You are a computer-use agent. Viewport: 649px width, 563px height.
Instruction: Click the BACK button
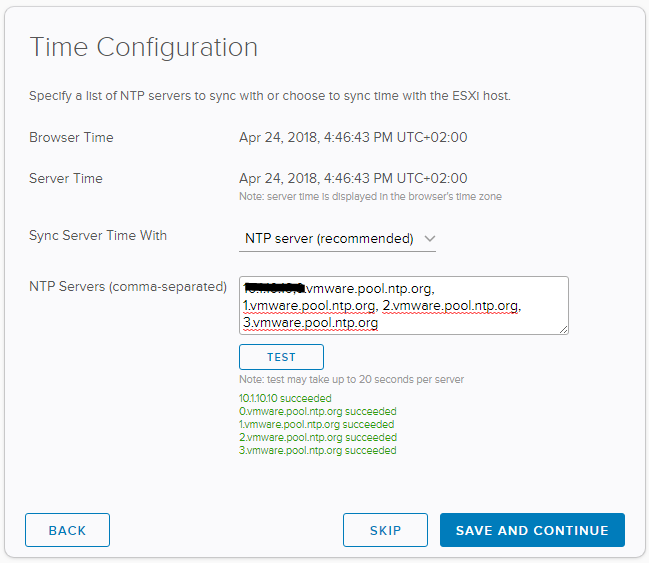[67, 530]
